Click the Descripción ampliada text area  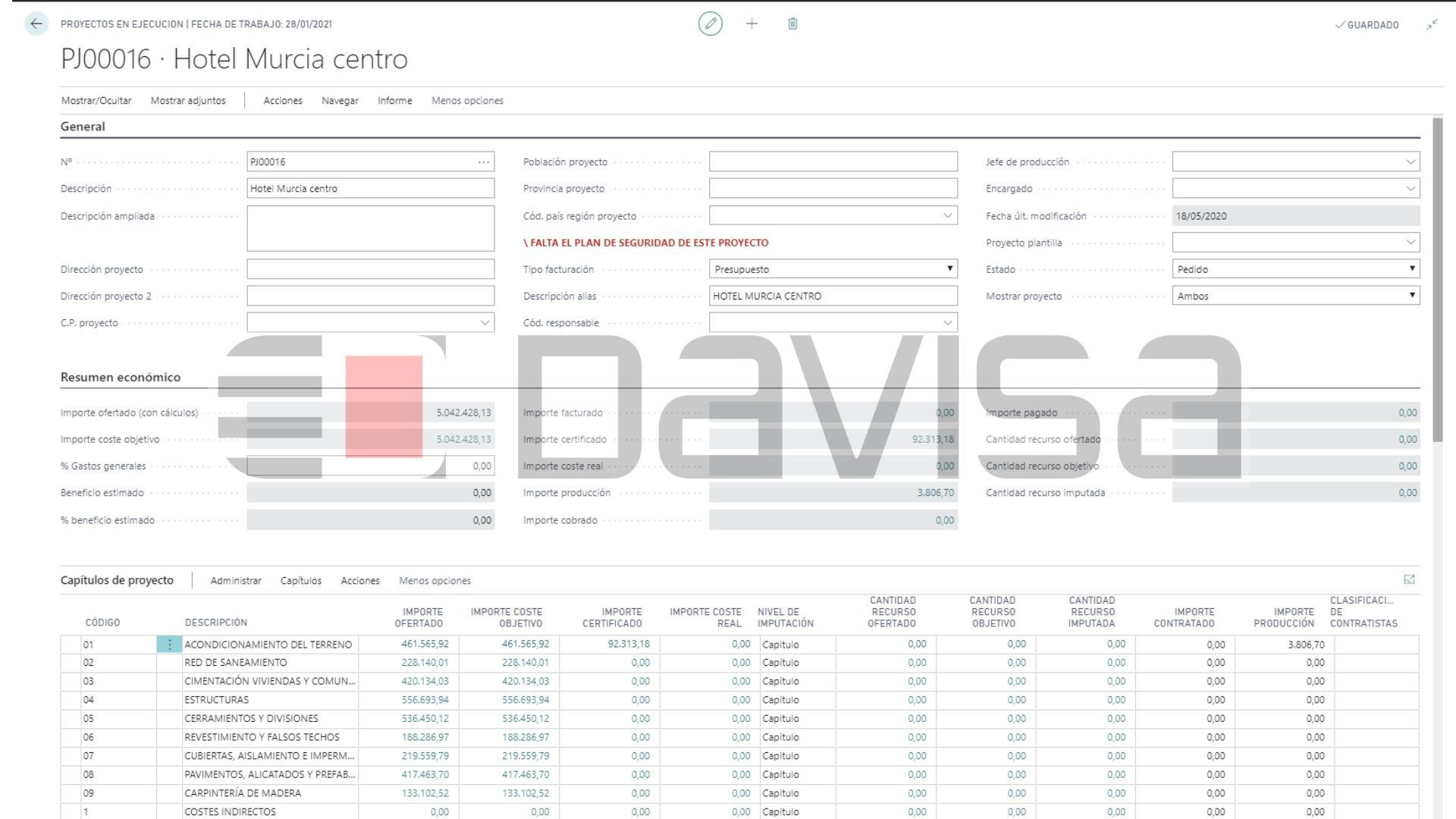click(371, 228)
